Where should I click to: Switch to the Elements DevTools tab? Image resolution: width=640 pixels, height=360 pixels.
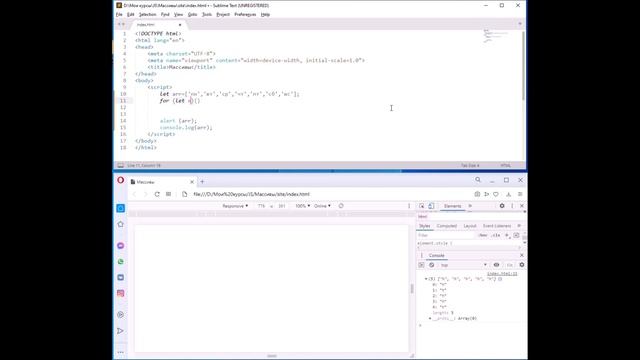pyautogui.click(x=452, y=206)
